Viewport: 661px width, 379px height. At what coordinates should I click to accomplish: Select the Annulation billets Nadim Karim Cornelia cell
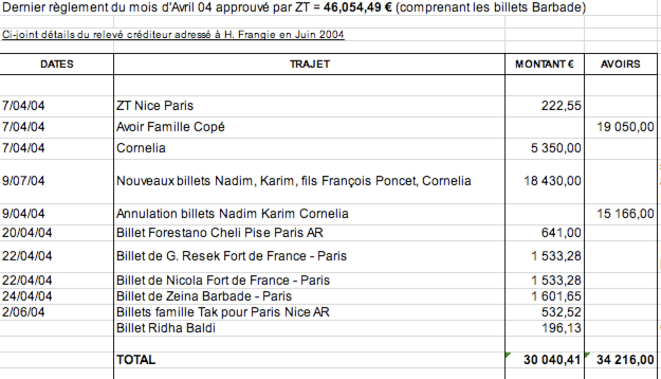(x=309, y=214)
